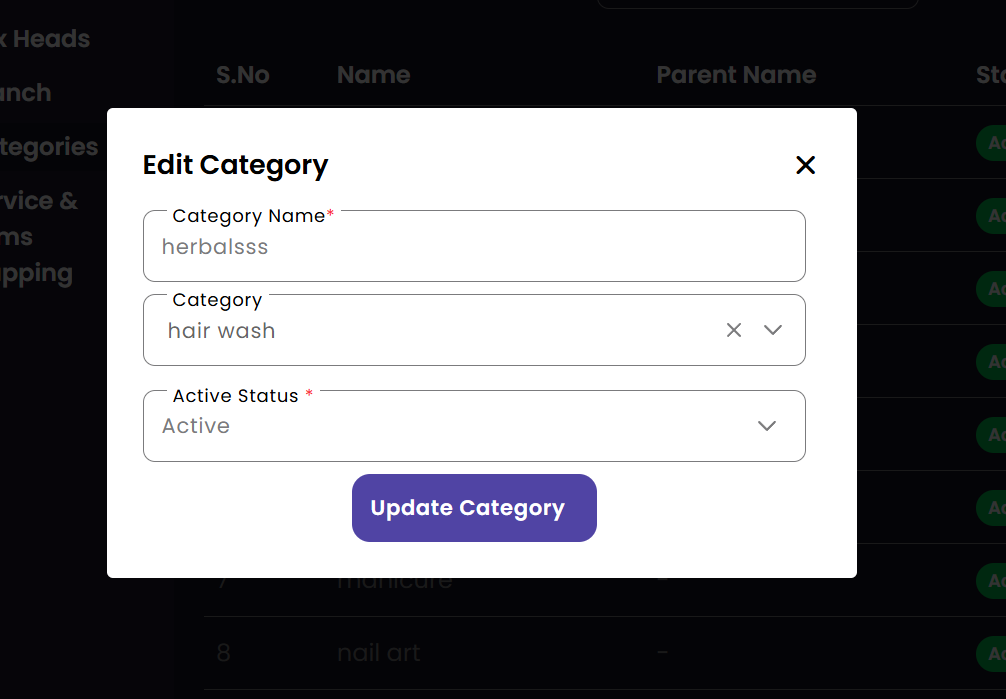Click the "hair wash" category combo box
The image size is (1006, 699).
click(x=440, y=331)
